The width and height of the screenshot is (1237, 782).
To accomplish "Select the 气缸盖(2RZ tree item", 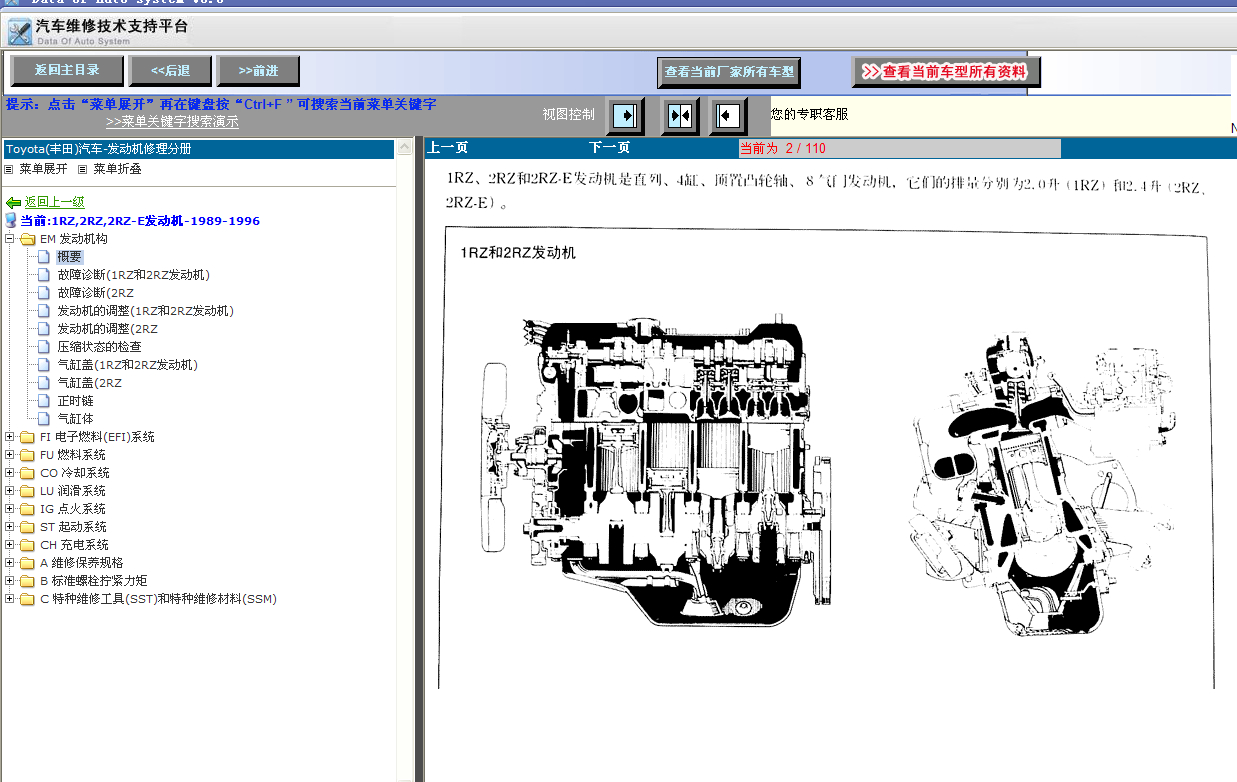I will (89, 383).
